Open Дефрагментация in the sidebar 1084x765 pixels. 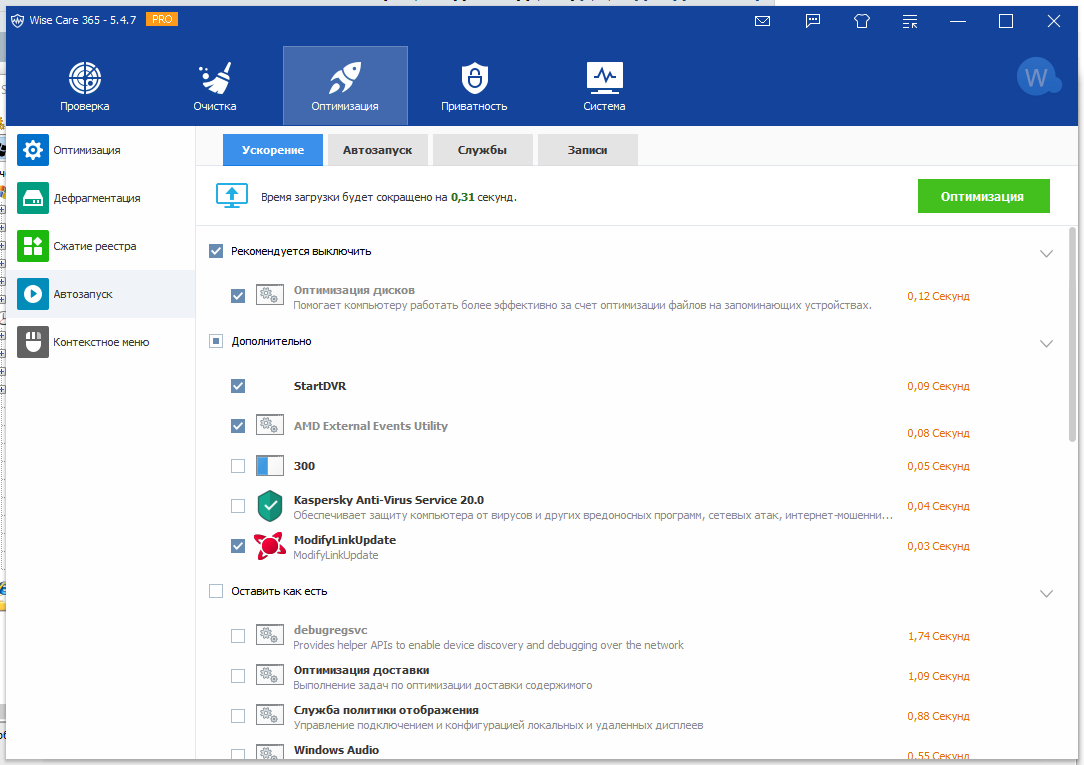coord(100,198)
